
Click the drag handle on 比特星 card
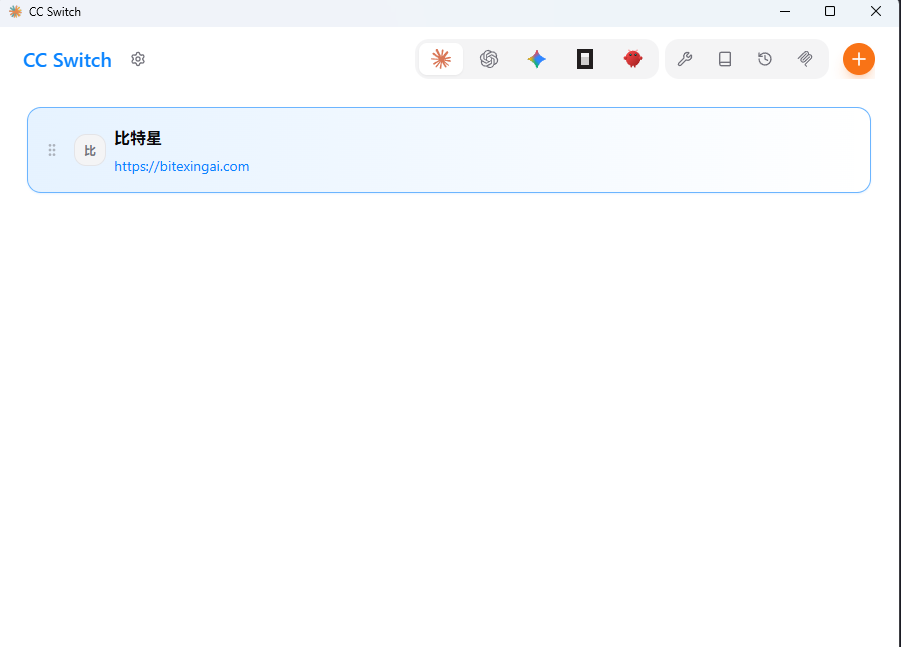point(52,150)
